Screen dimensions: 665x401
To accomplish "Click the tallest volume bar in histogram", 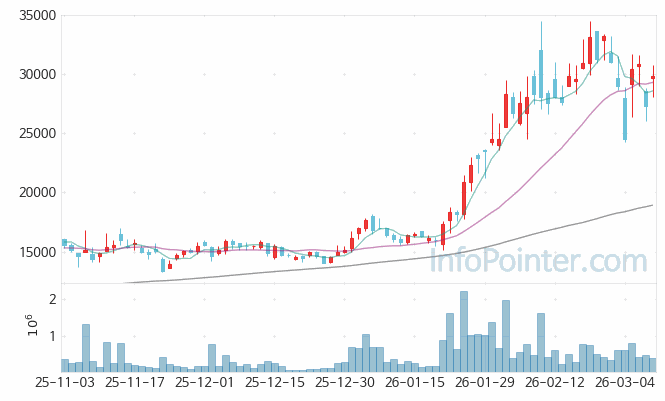I will (463, 332).
